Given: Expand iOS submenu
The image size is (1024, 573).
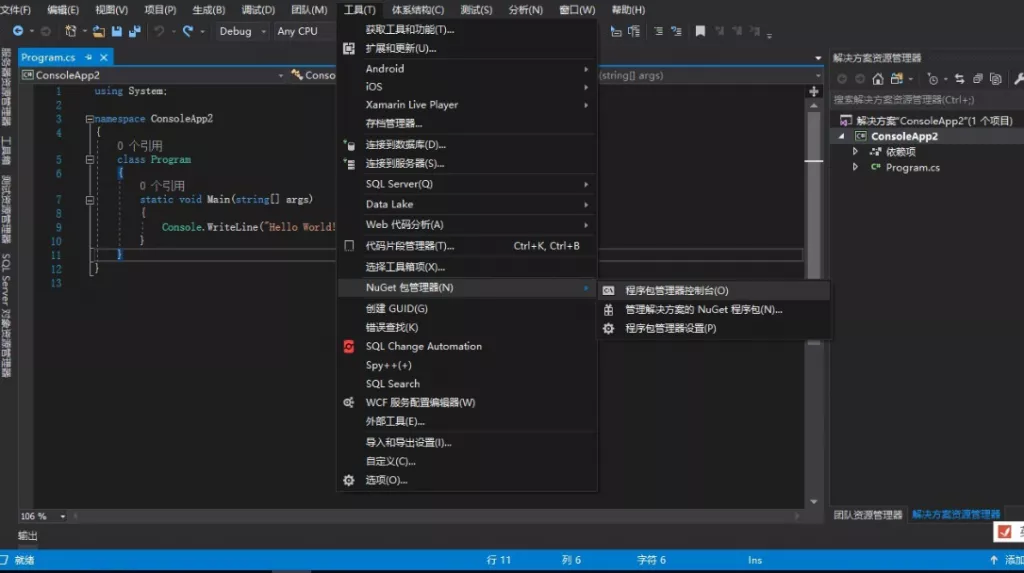Looking at the screenshot, I should 586,87.
